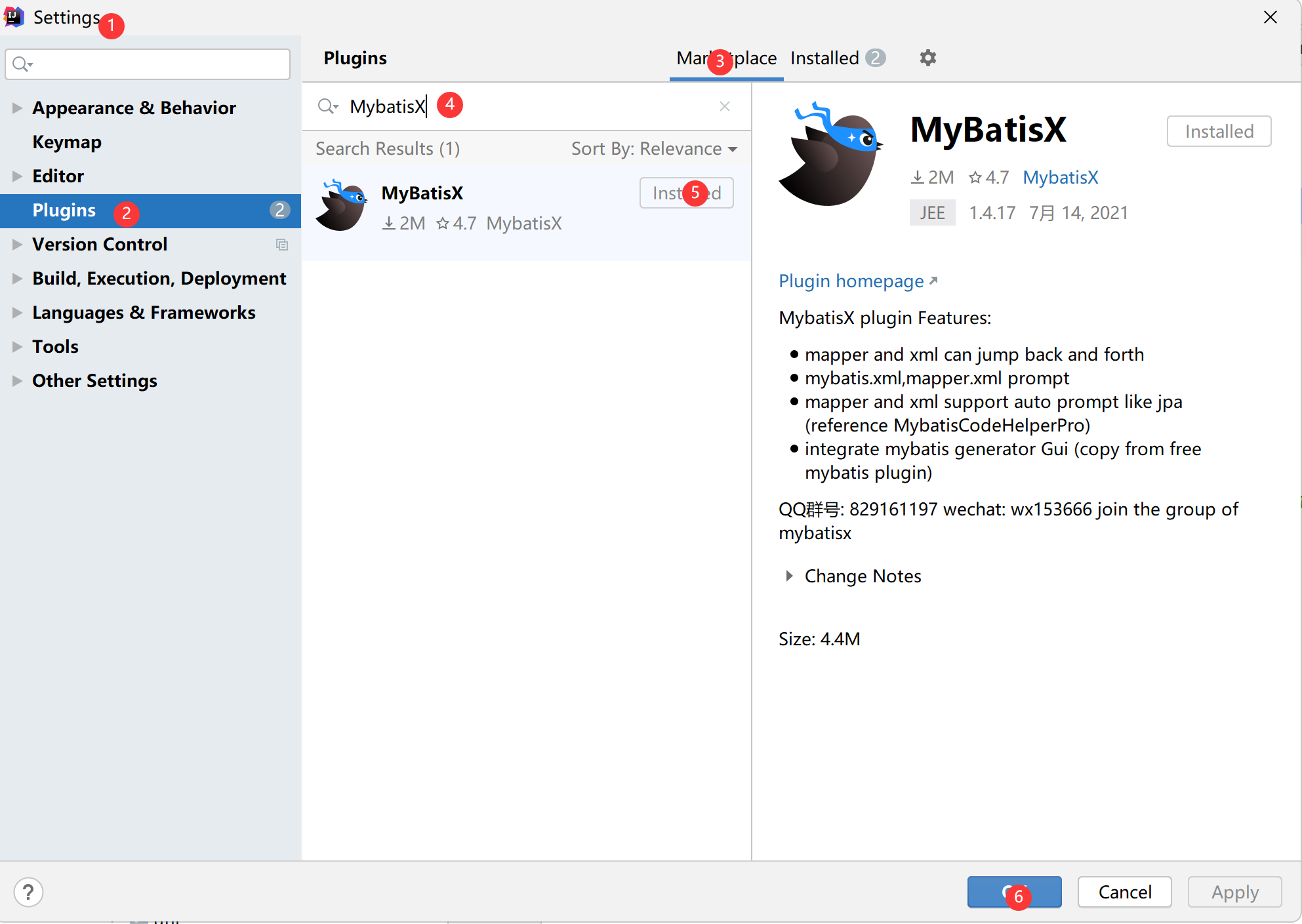Expand the Tools settings section
Image resolution: width=1302 pixels, height=924 pixels.
(x=17, y=346)
